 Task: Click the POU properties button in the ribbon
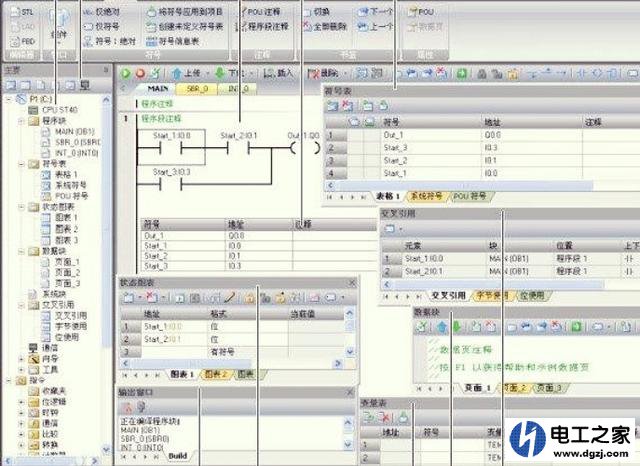coord(420,12)
